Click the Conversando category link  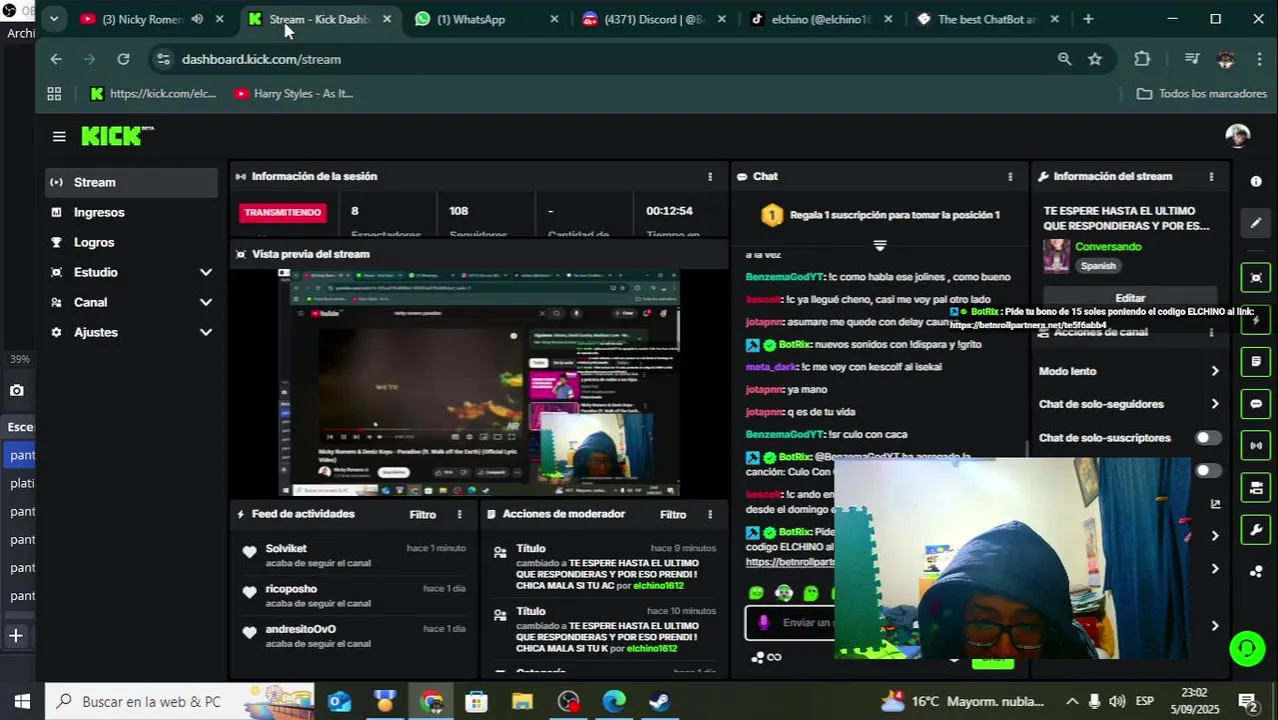[1108, 247]
